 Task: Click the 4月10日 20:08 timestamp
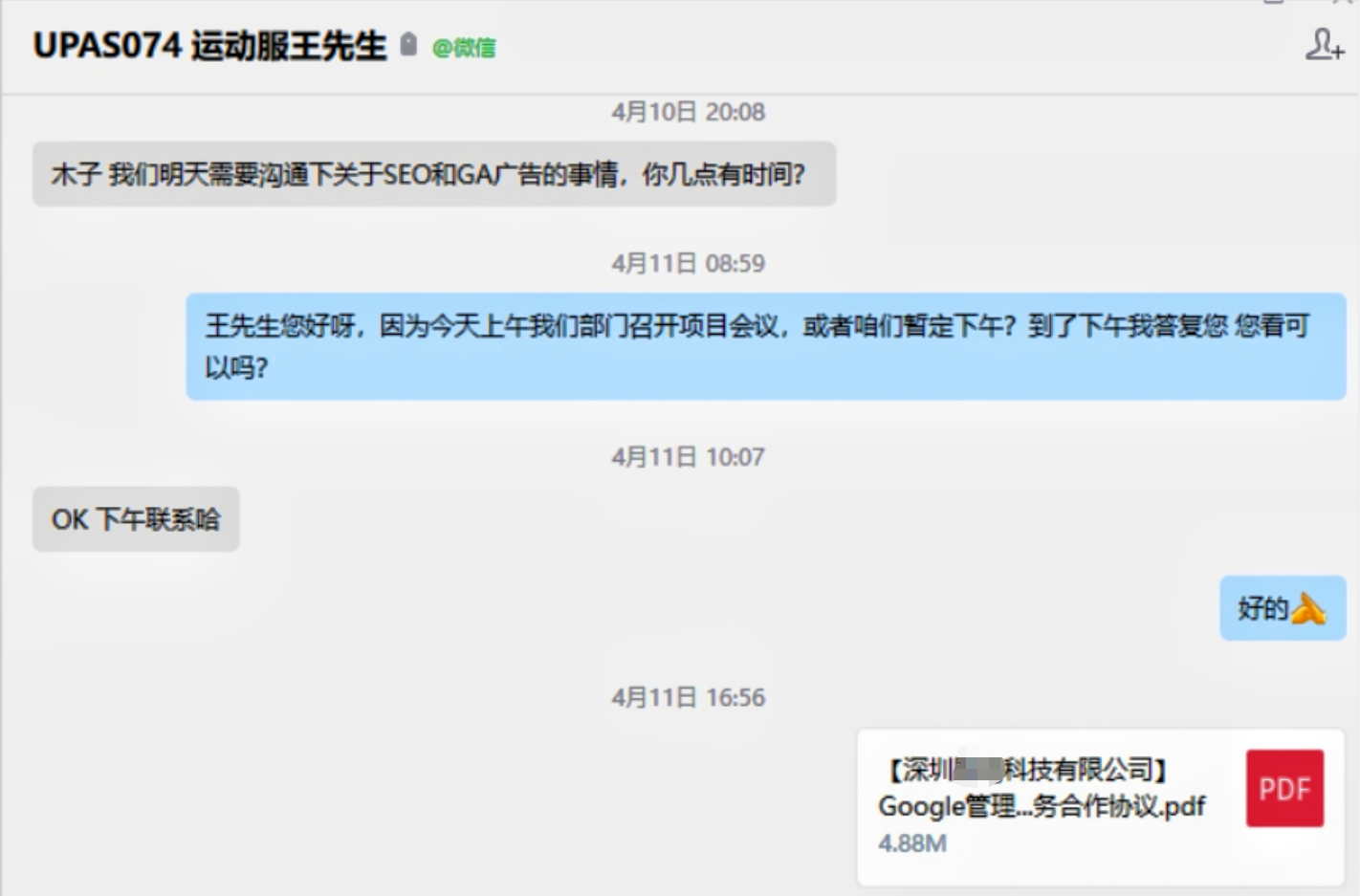(689, 112)
